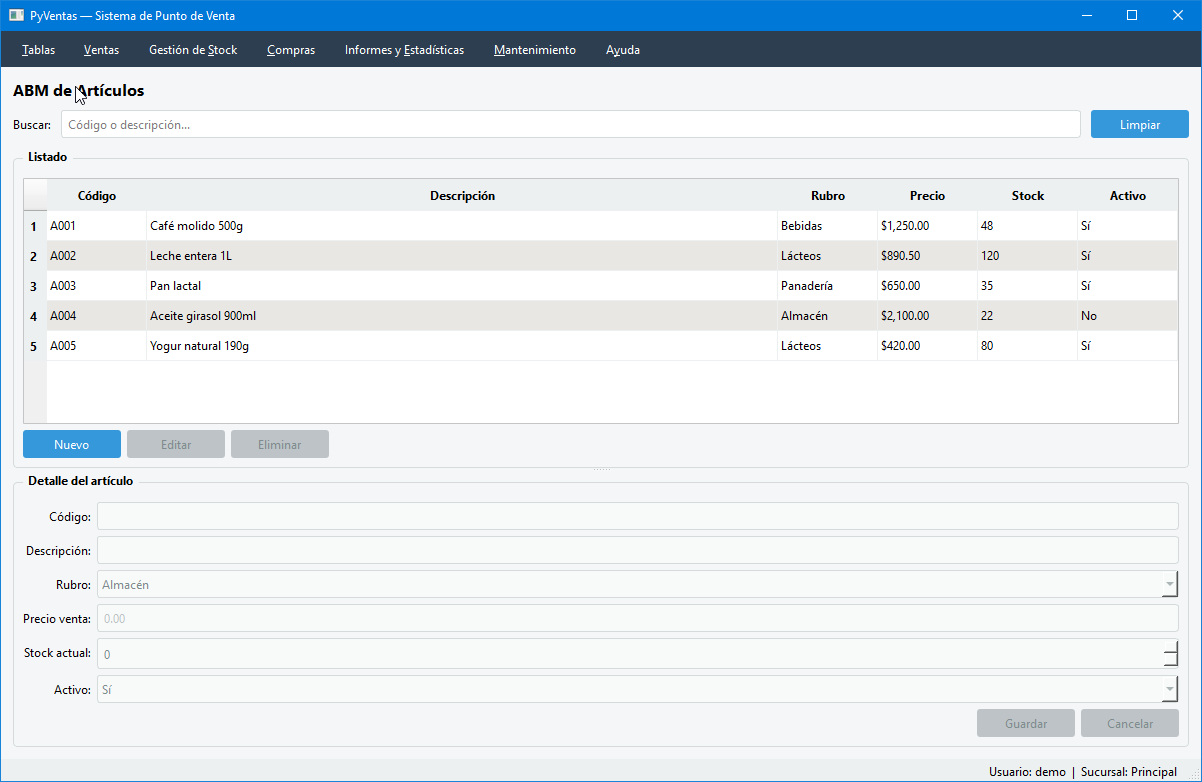Image resolution: width=1202 pixels, height=782 pixels.
Task: Open the Tablas menu
Action: pyautogui.click(x=39, y=50)
